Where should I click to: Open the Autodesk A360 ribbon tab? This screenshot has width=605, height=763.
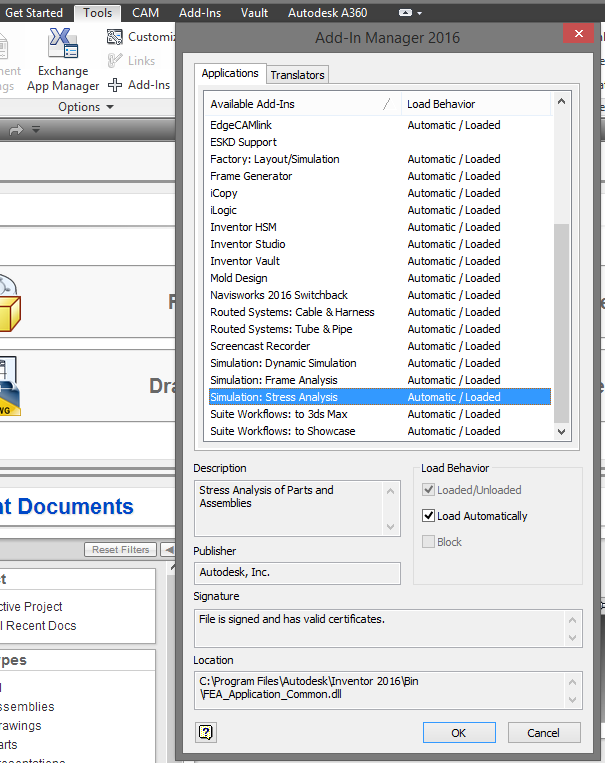click(328, 13)
